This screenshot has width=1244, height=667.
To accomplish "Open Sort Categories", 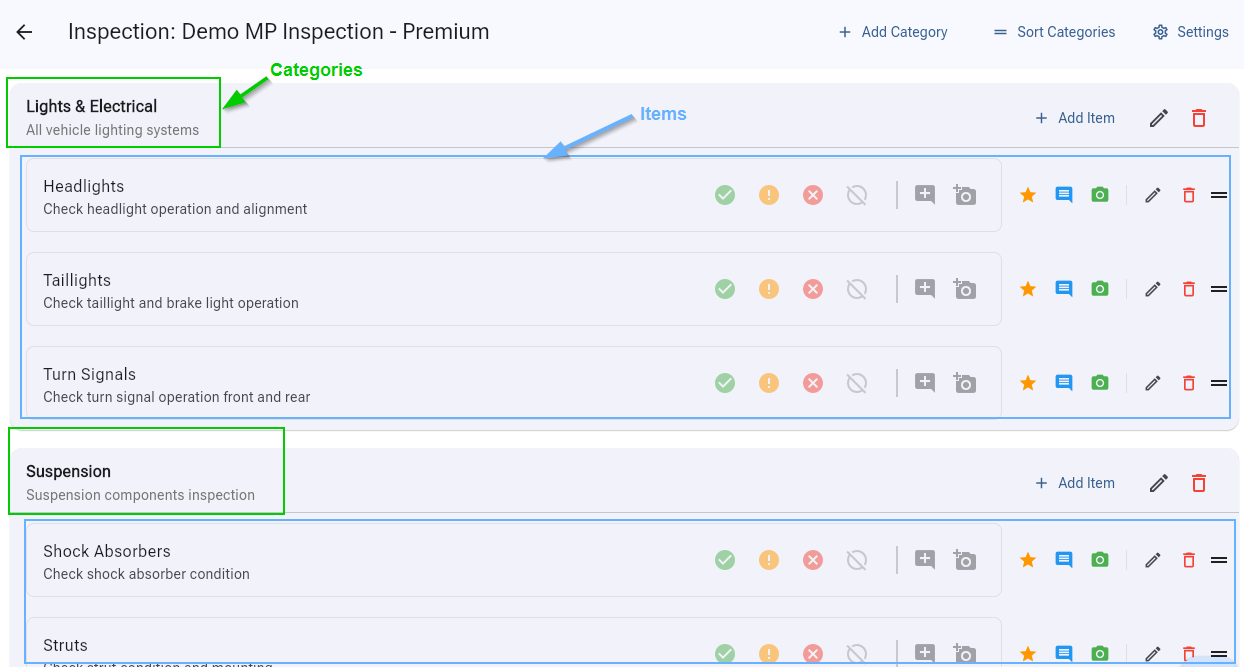I will [x=1053, y=32].
